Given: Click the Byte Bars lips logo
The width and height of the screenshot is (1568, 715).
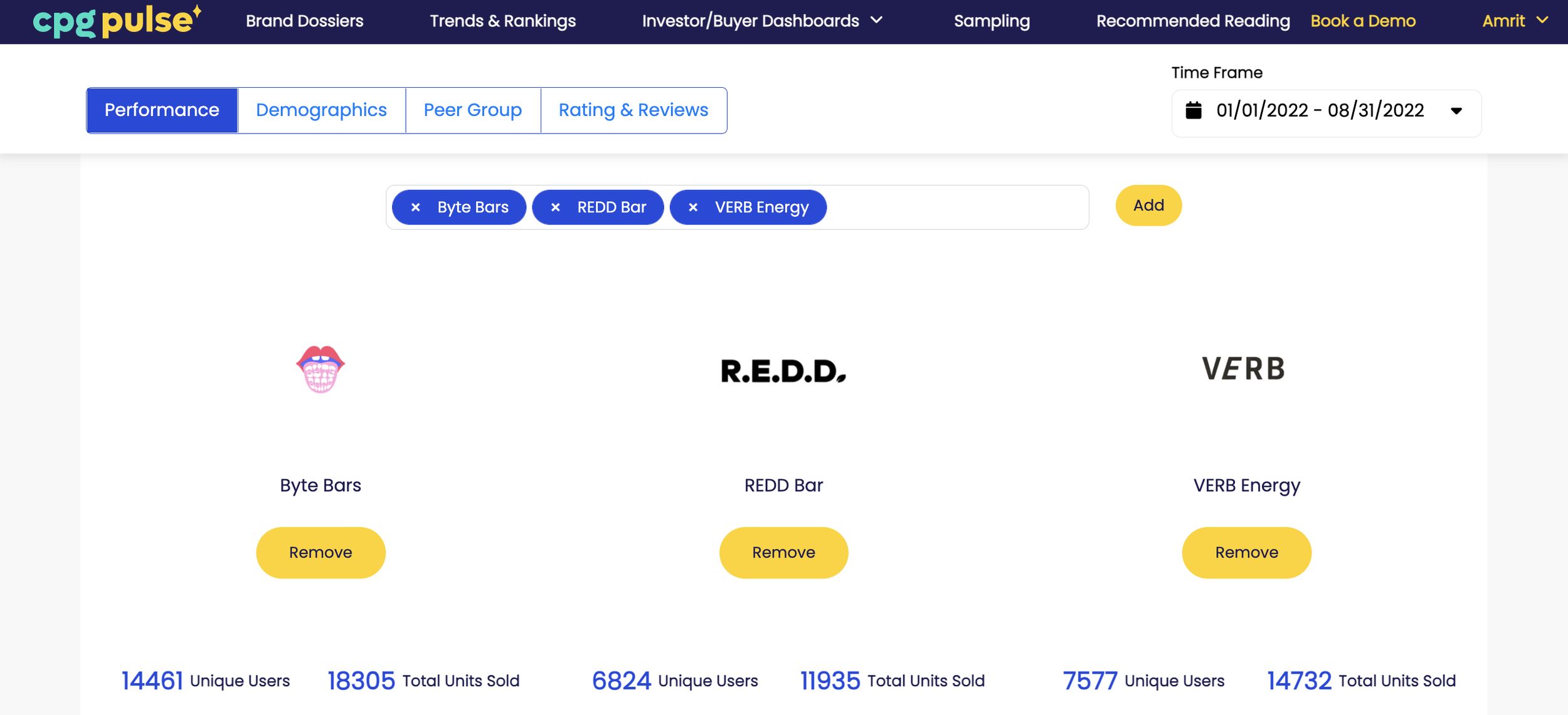Looking at the screenshot, I should (320, 369).
